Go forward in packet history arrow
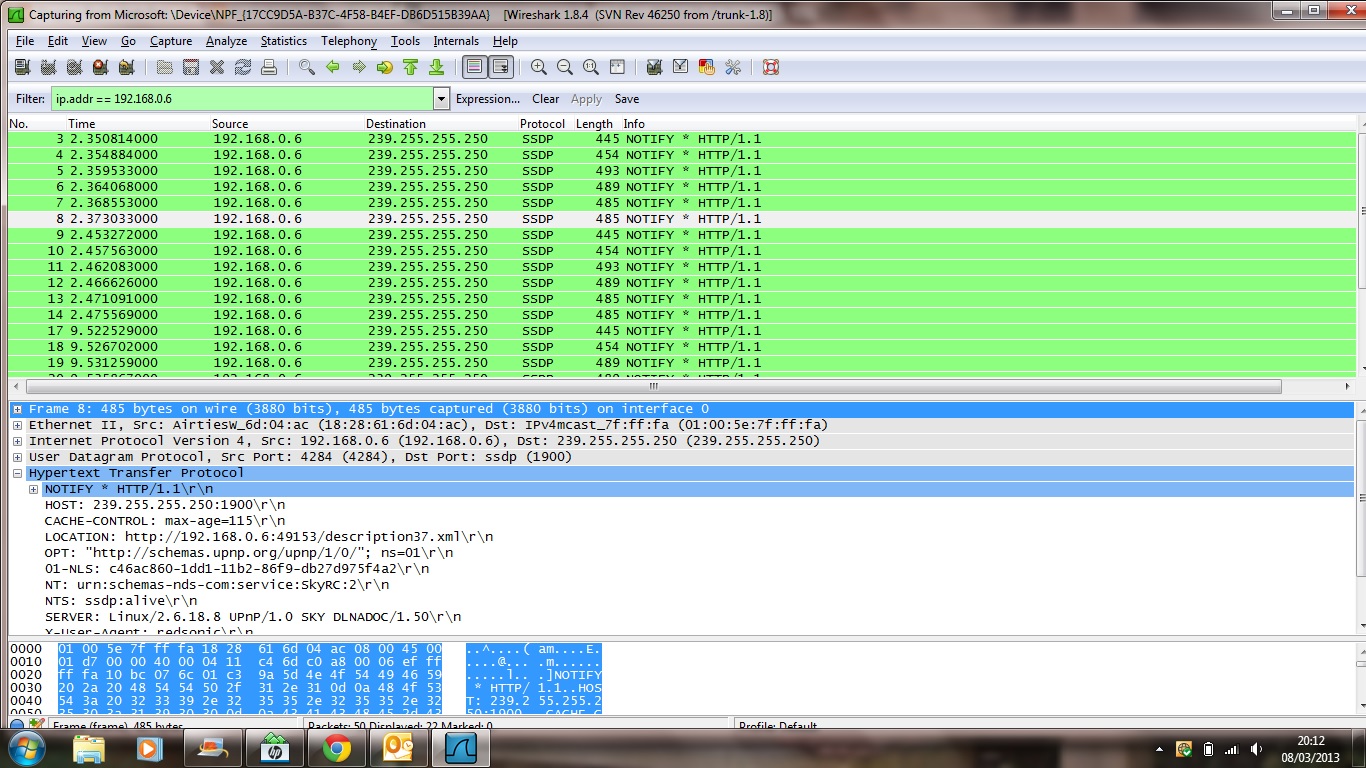The image size is (1366, 768). coord(359,67)
